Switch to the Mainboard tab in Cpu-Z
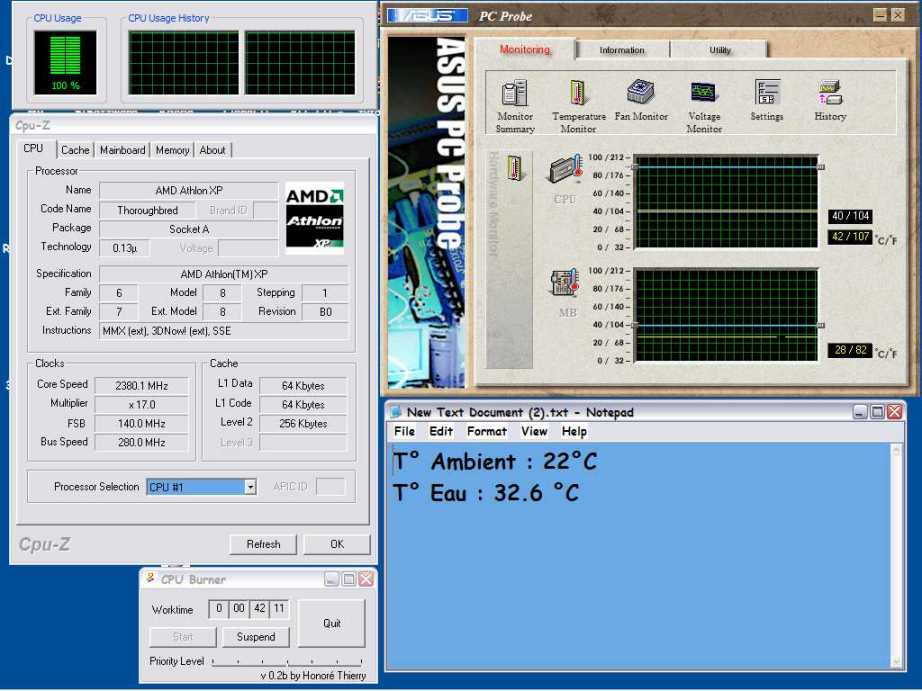Viewport: 922px width, 691px height. pos(122,150)
